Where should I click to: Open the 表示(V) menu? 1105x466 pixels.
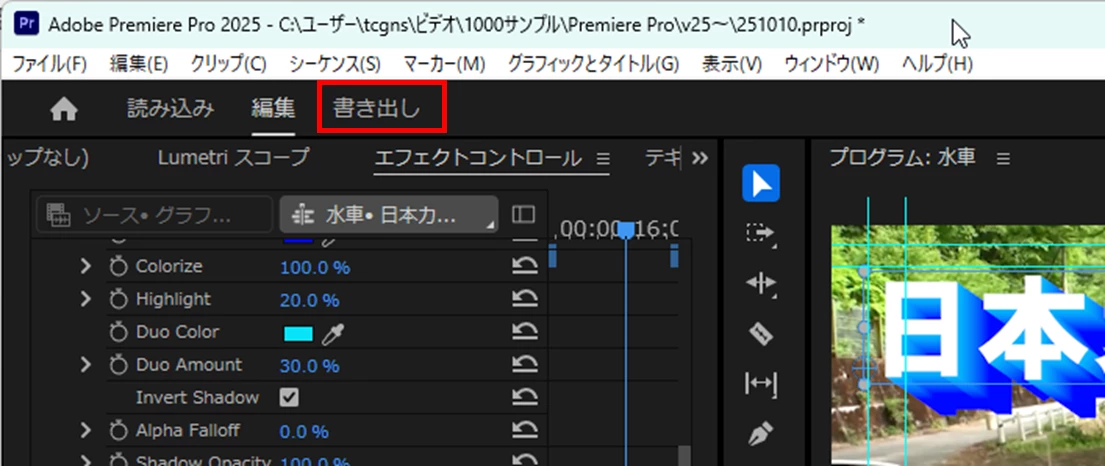pos(732,64)
